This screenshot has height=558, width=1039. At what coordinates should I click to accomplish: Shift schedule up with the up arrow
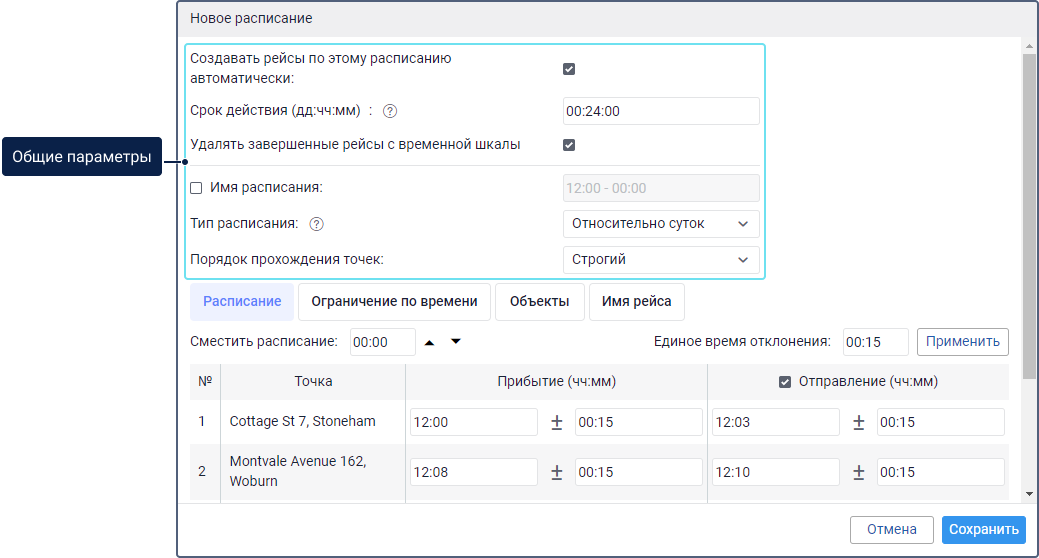coord(430,342)
